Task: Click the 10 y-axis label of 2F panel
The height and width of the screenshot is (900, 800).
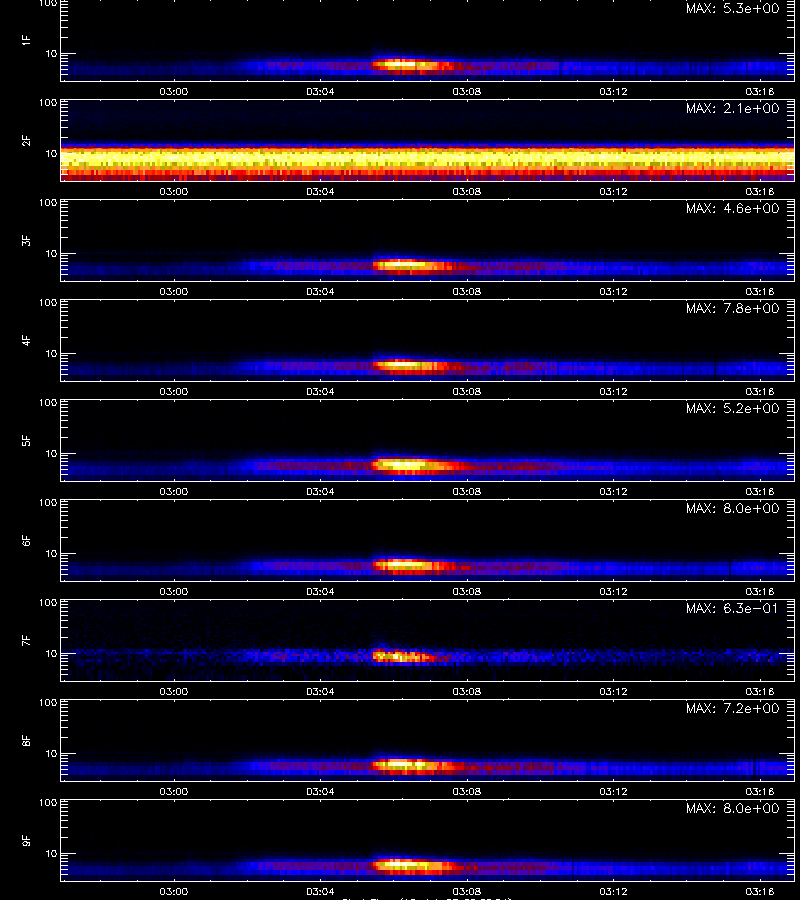Action: click(51, 153)
